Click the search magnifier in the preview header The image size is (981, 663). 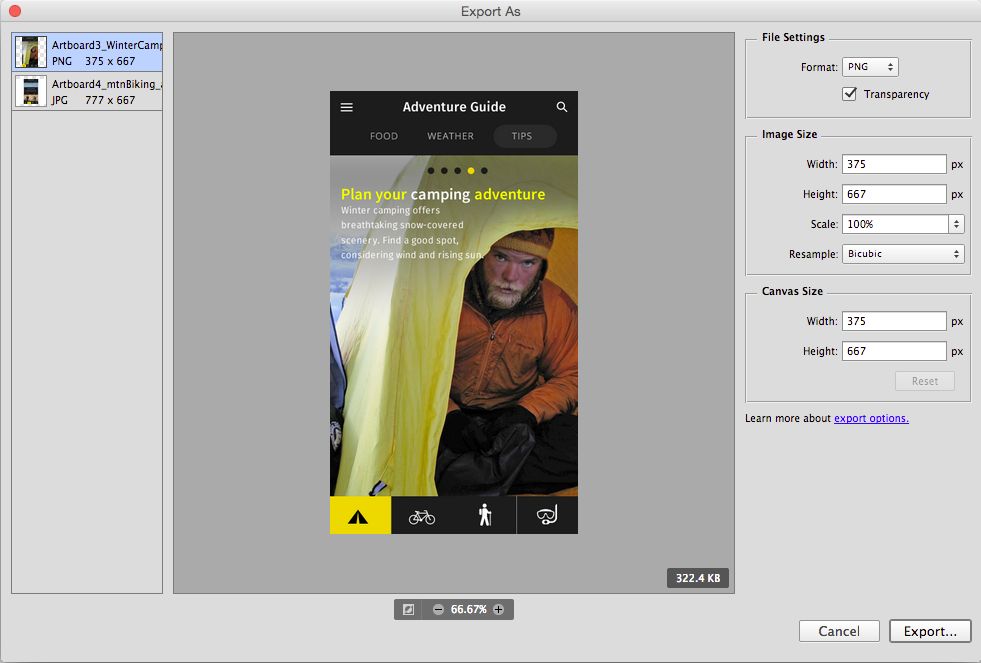coord(561,107)
